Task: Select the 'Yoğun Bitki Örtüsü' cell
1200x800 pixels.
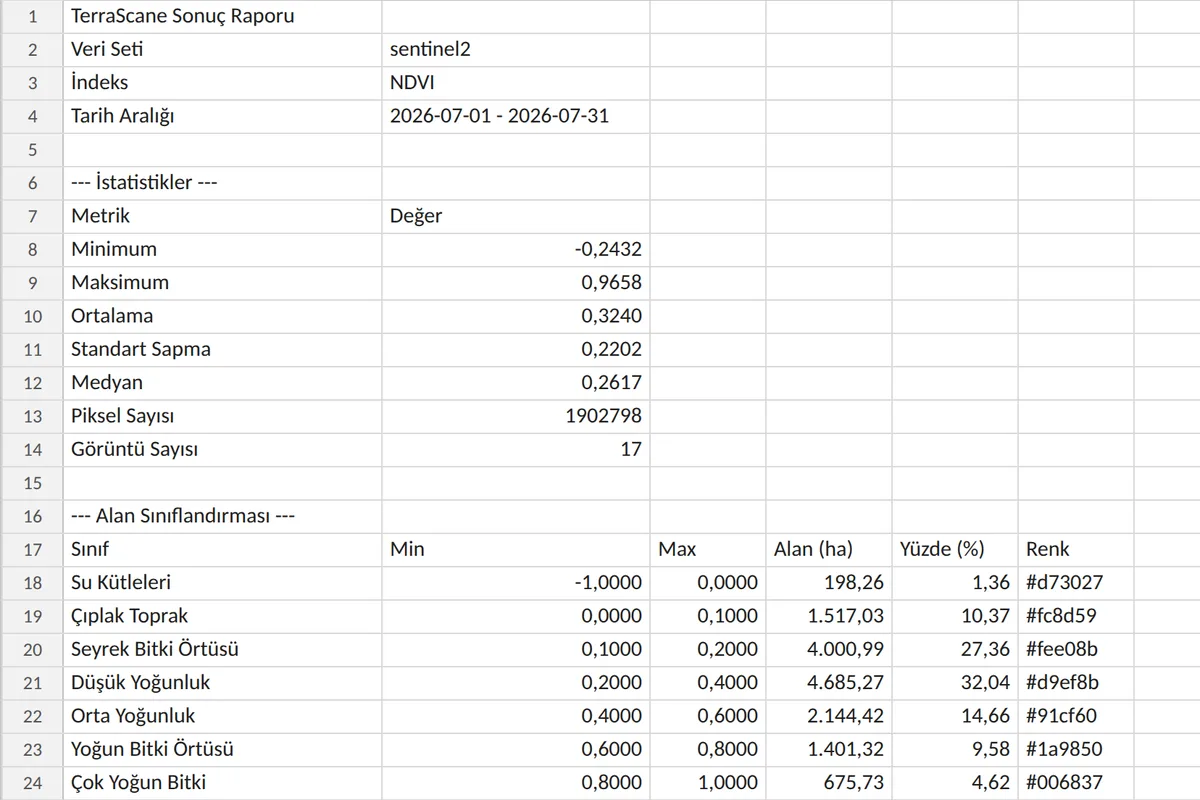Action: [x=223, y=749]
